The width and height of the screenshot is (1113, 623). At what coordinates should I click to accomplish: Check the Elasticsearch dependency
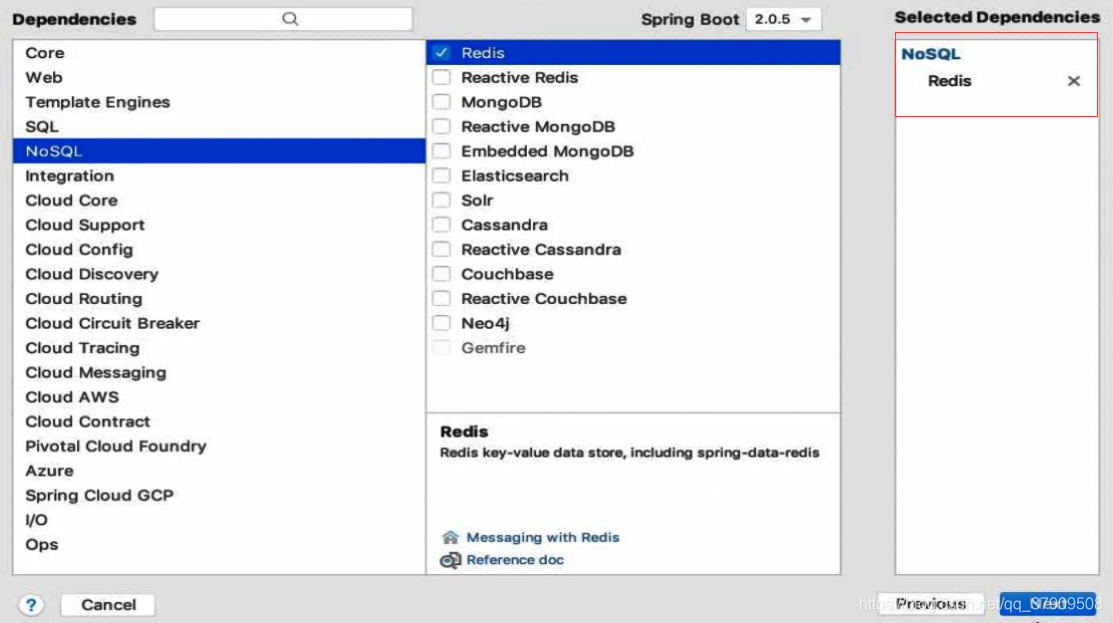[x=442, y=175]
